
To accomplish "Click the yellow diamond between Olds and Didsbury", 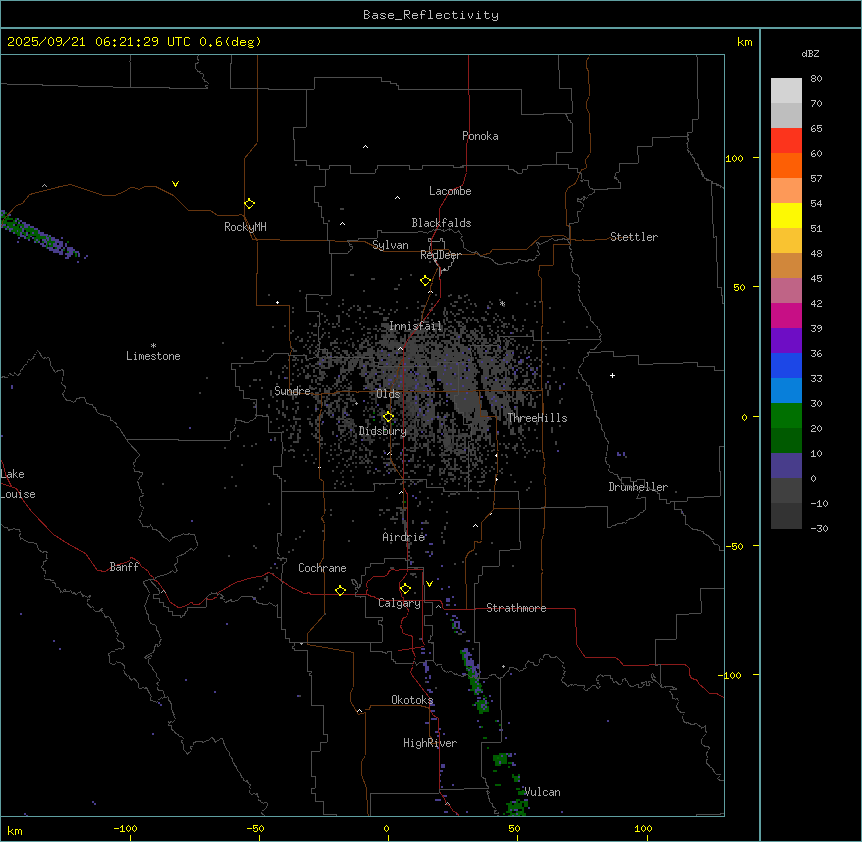I will coord(388,417).
